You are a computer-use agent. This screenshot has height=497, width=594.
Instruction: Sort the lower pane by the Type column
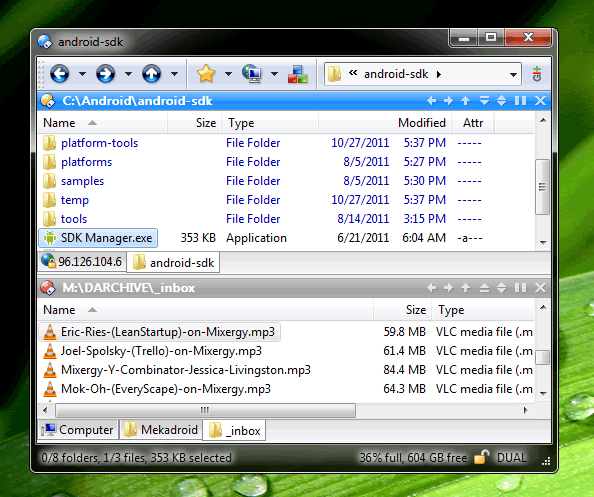pyautogui.click(x=483, y=310)
